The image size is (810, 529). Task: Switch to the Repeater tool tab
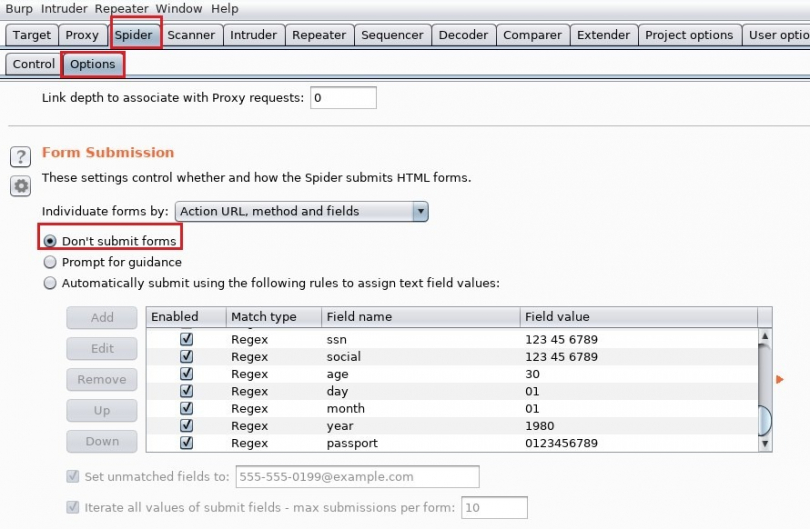click(319, 35)
